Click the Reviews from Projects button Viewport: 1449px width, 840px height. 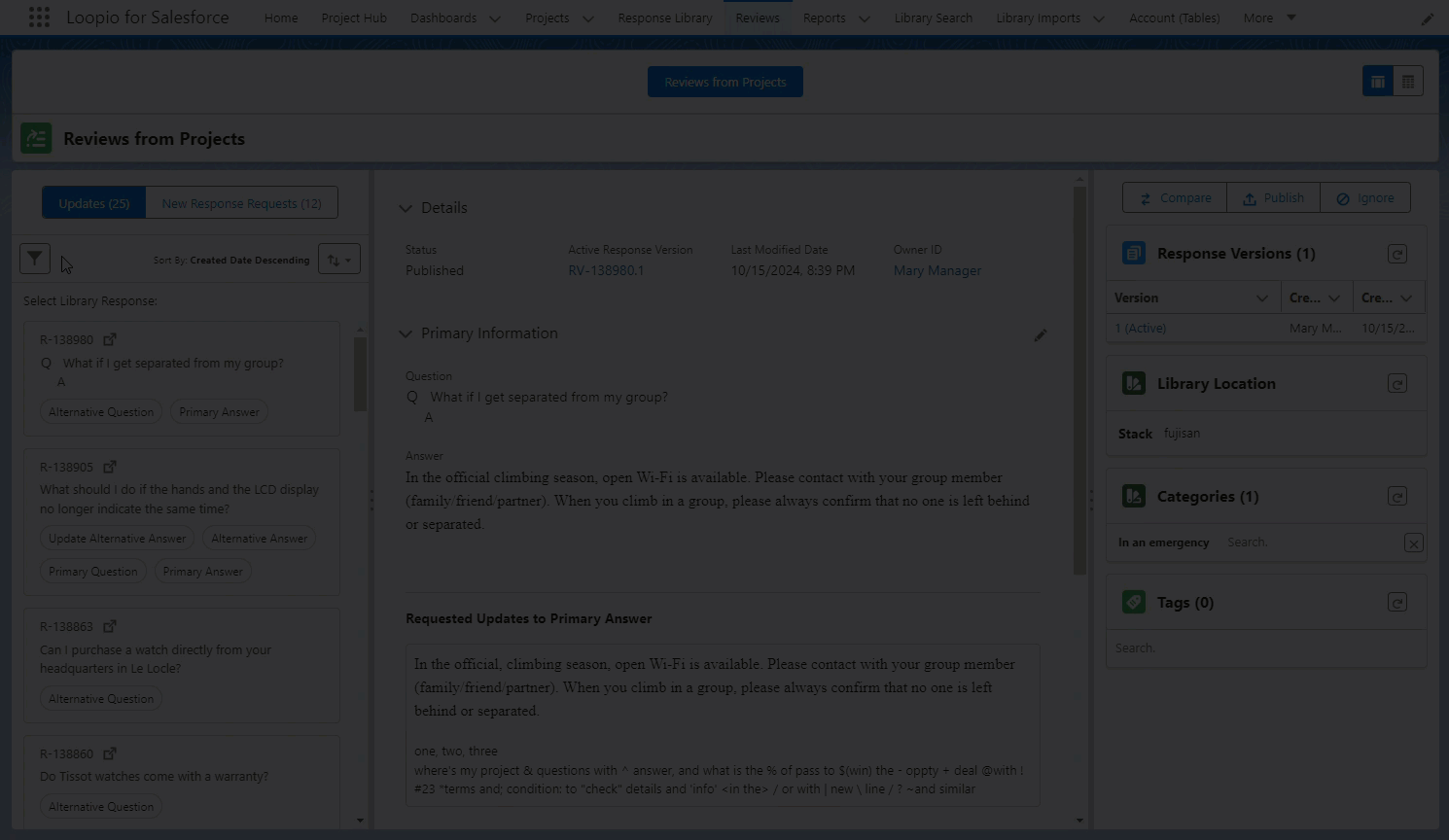pos(725,82)
